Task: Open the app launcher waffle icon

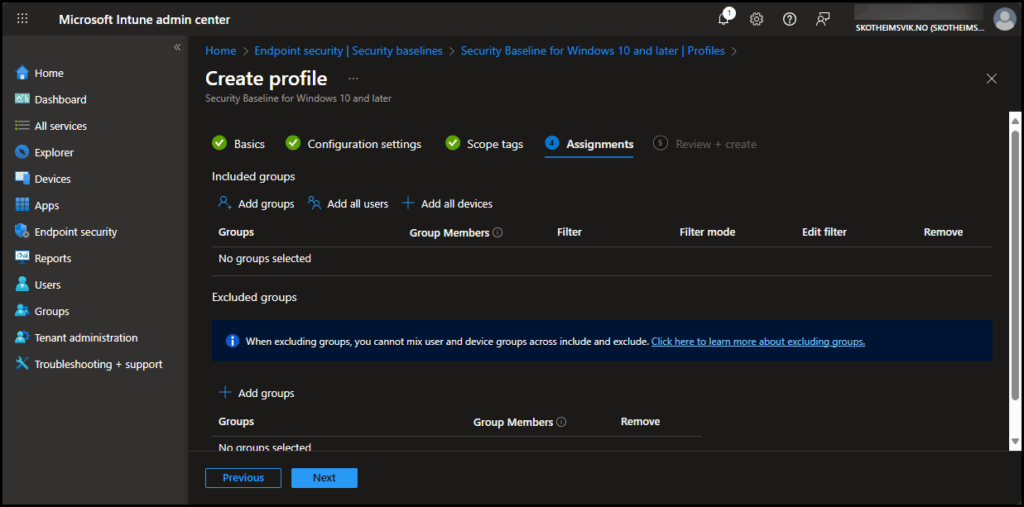Action: point(22,19)
